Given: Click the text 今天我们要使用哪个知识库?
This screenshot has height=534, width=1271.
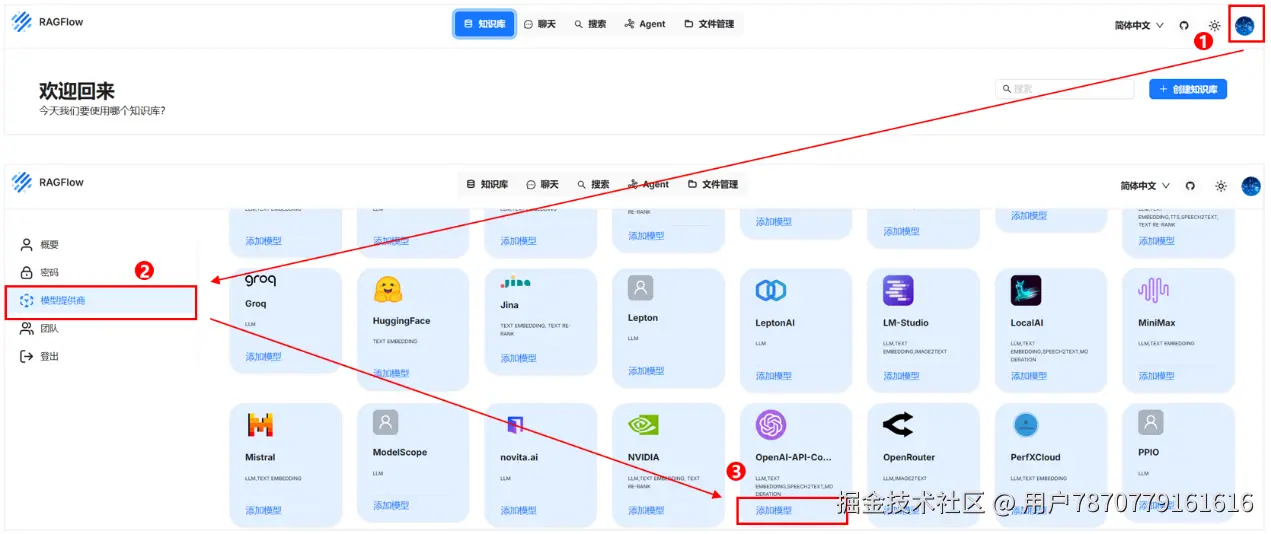Looking at the screenshot, I should 102,111.
